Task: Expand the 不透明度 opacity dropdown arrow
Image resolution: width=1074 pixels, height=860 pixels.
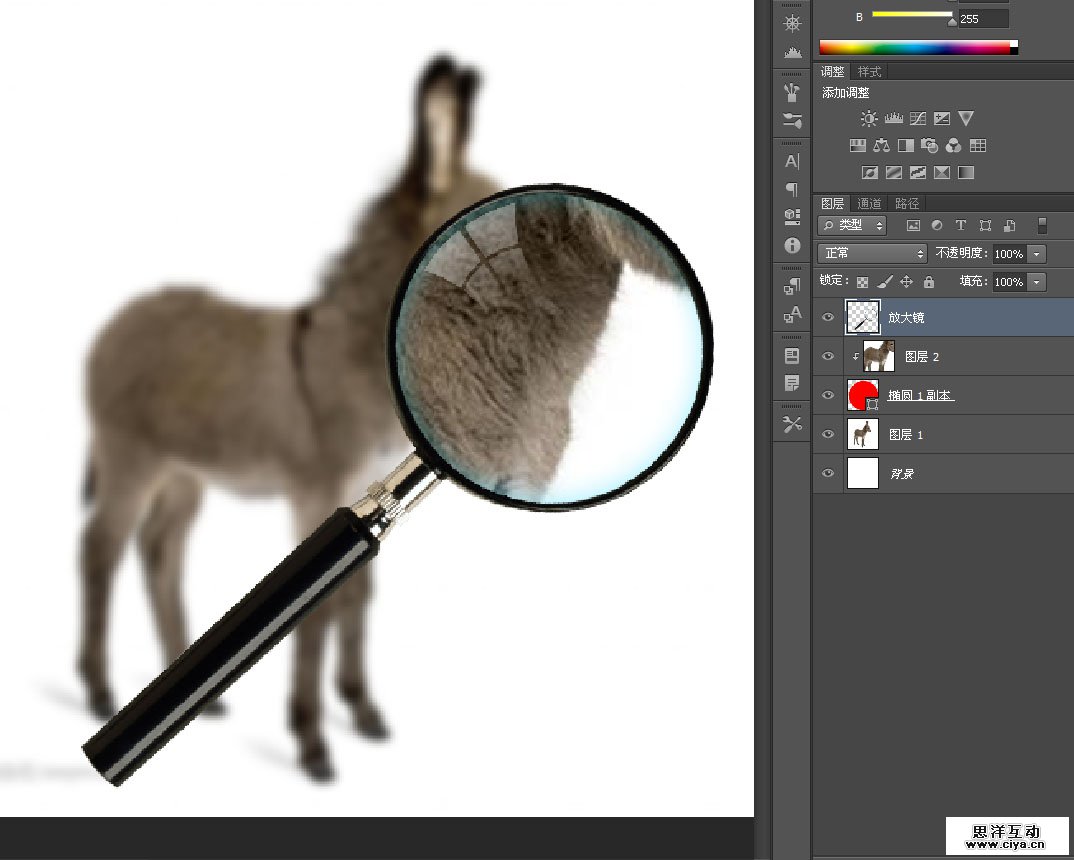Action: [1036, 254]
